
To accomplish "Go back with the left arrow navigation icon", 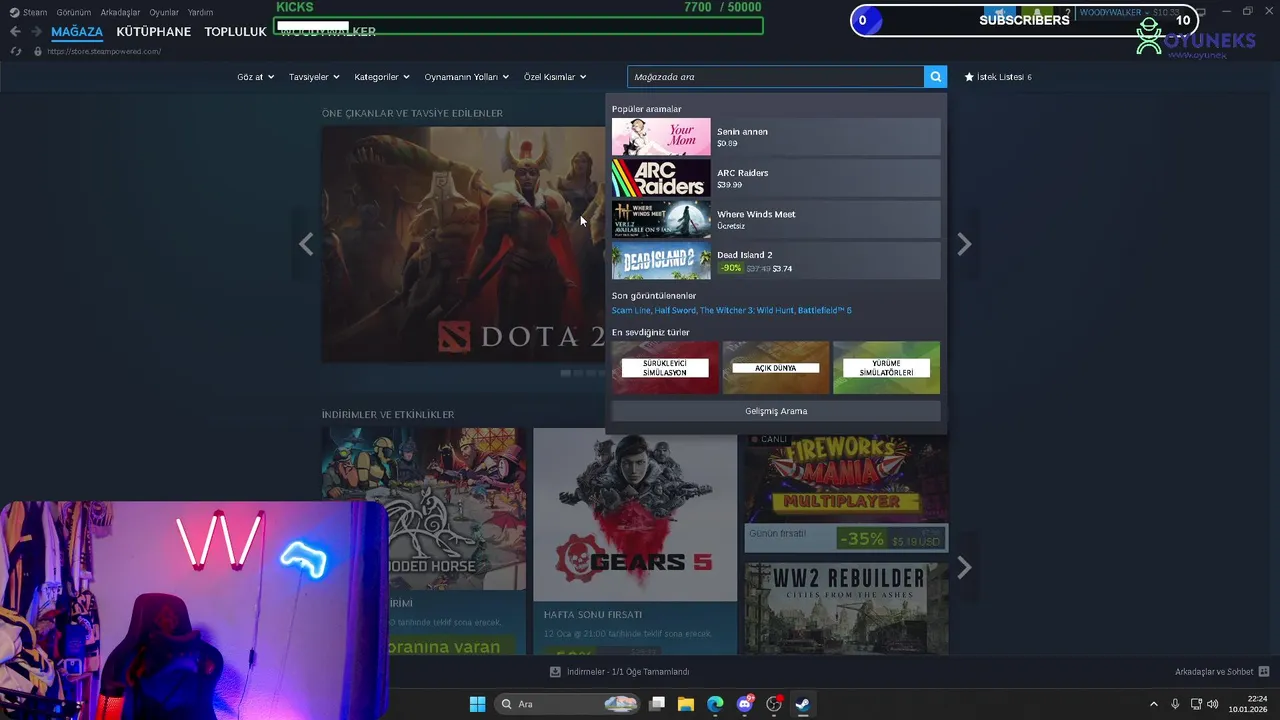I will [15, 32].
